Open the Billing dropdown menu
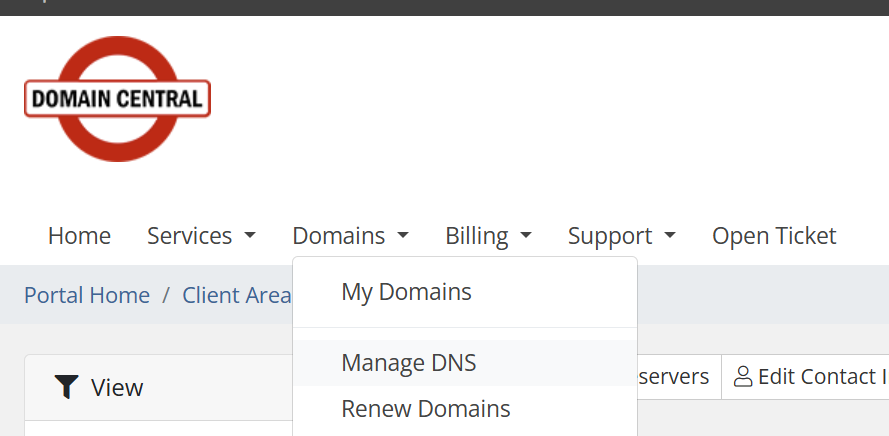 488,236
